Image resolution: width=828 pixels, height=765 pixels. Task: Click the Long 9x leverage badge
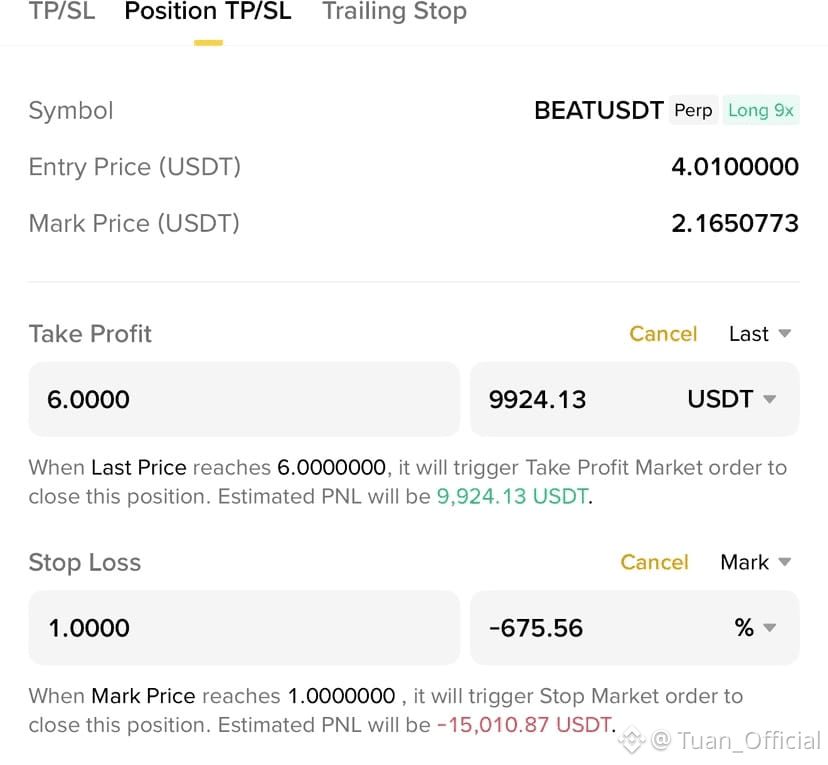pos(761,110)
